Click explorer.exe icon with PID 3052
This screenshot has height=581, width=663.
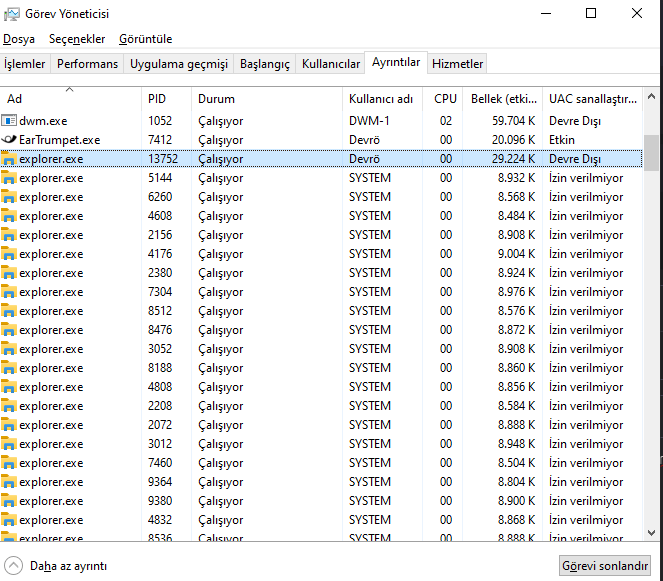click(9, 349)
